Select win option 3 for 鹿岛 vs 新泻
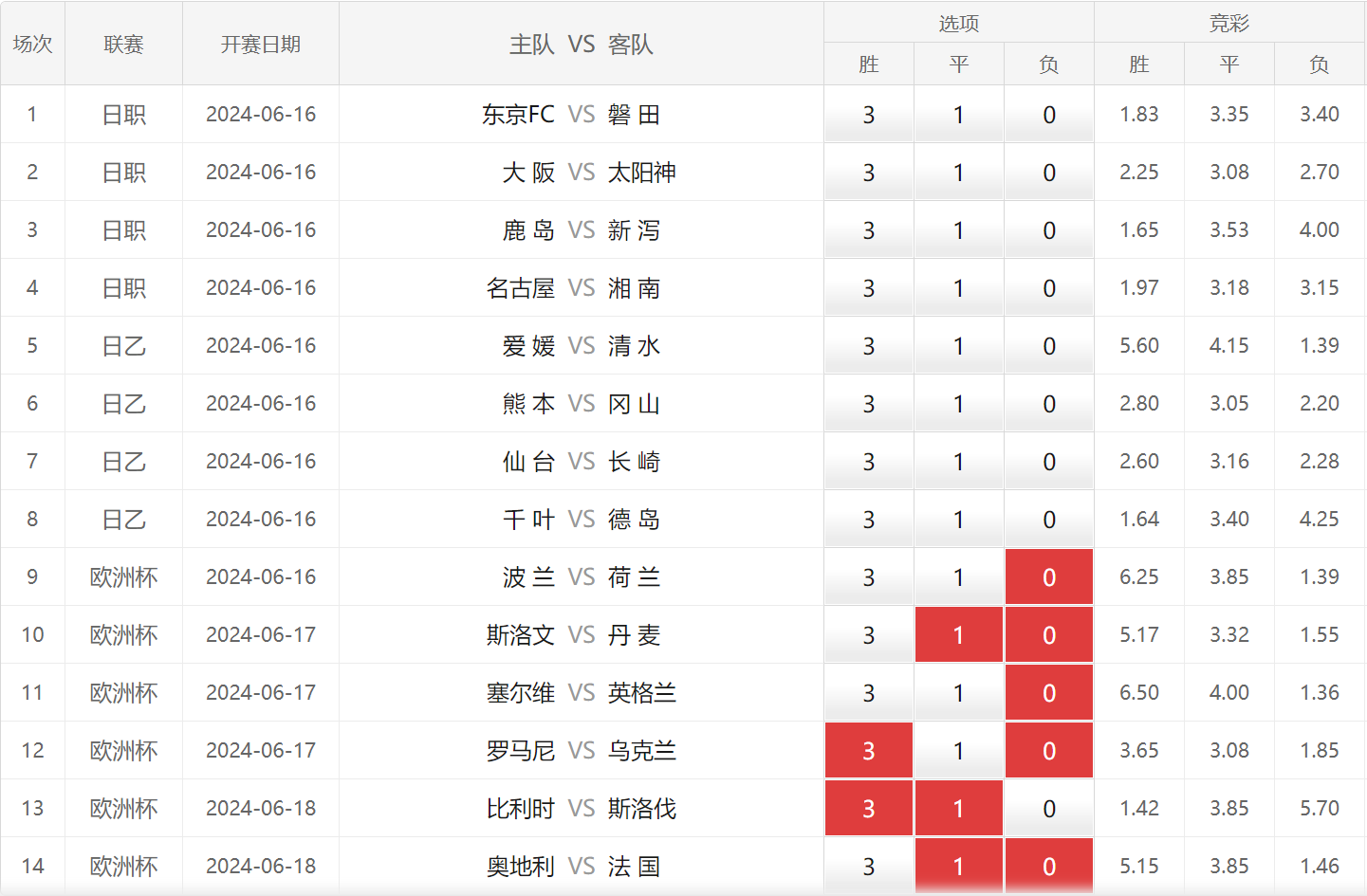This screenshot has width=1367, height=896. [869, 230]
